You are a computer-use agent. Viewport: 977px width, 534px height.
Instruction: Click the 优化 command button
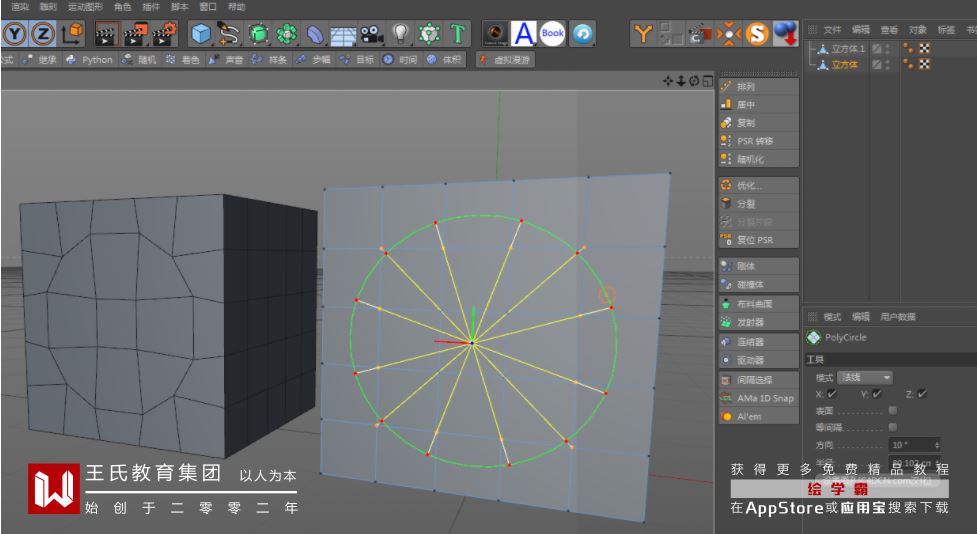tap(758, 185)
